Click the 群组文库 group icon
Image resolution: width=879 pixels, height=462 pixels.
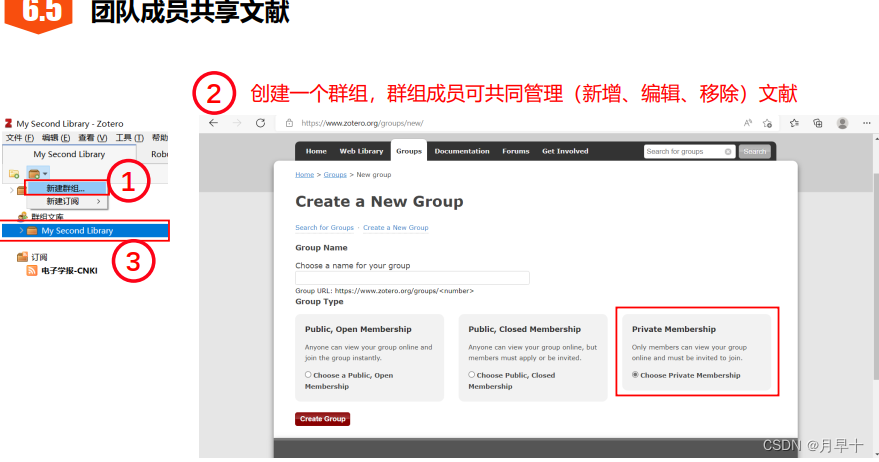pyautogui.click(x=22, y=217)
